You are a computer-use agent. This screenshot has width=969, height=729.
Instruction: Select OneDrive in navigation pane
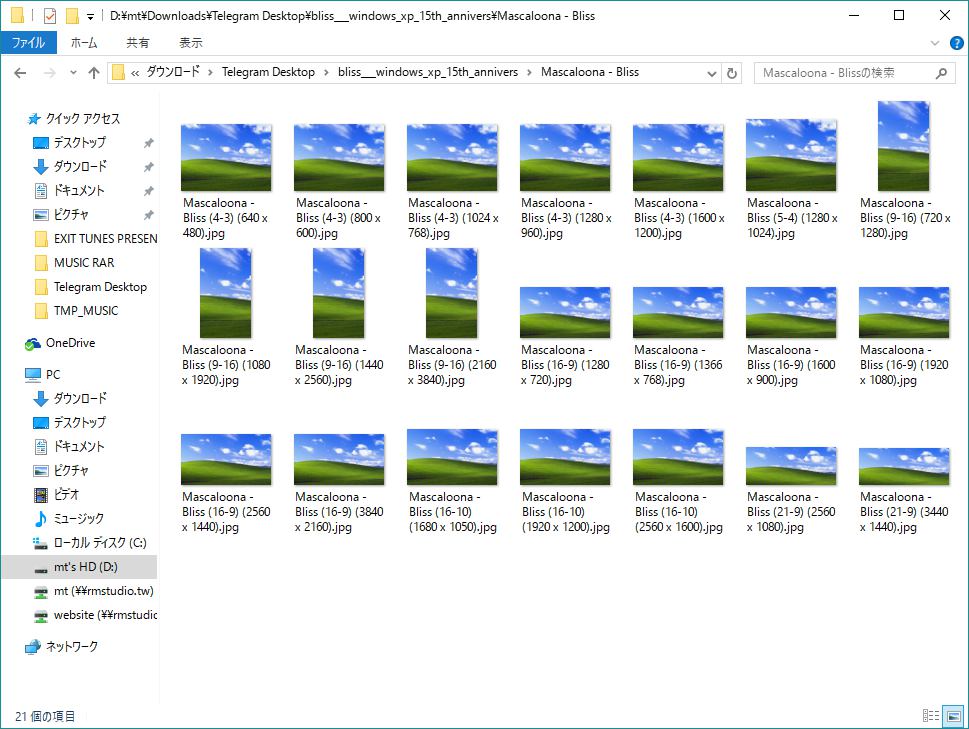[x=70, y=343]
